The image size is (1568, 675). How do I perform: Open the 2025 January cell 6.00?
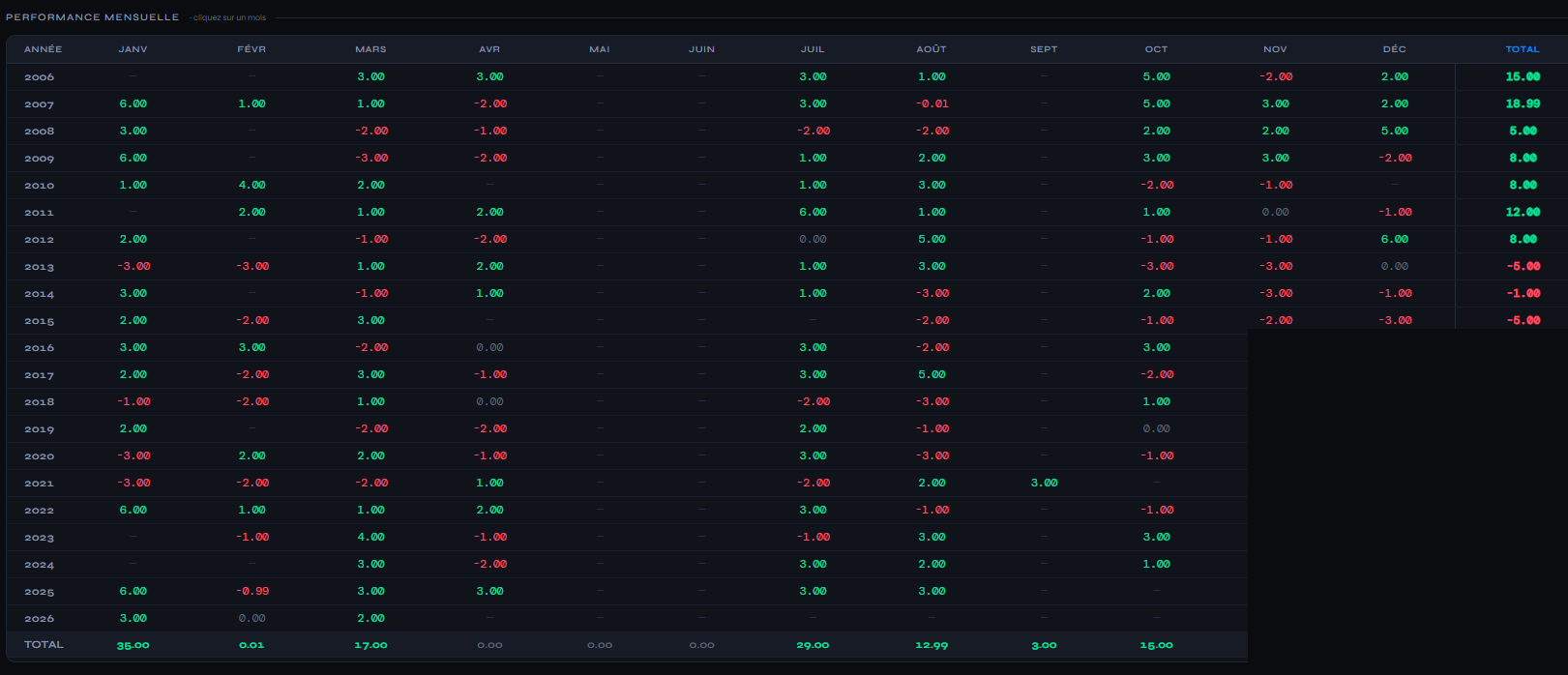point(133,591)
